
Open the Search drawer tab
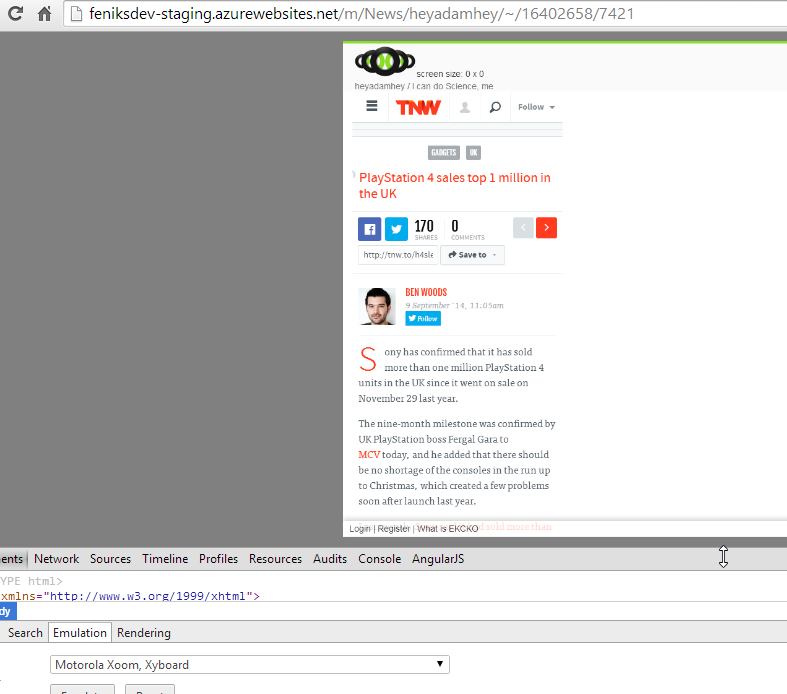(25, 633)
